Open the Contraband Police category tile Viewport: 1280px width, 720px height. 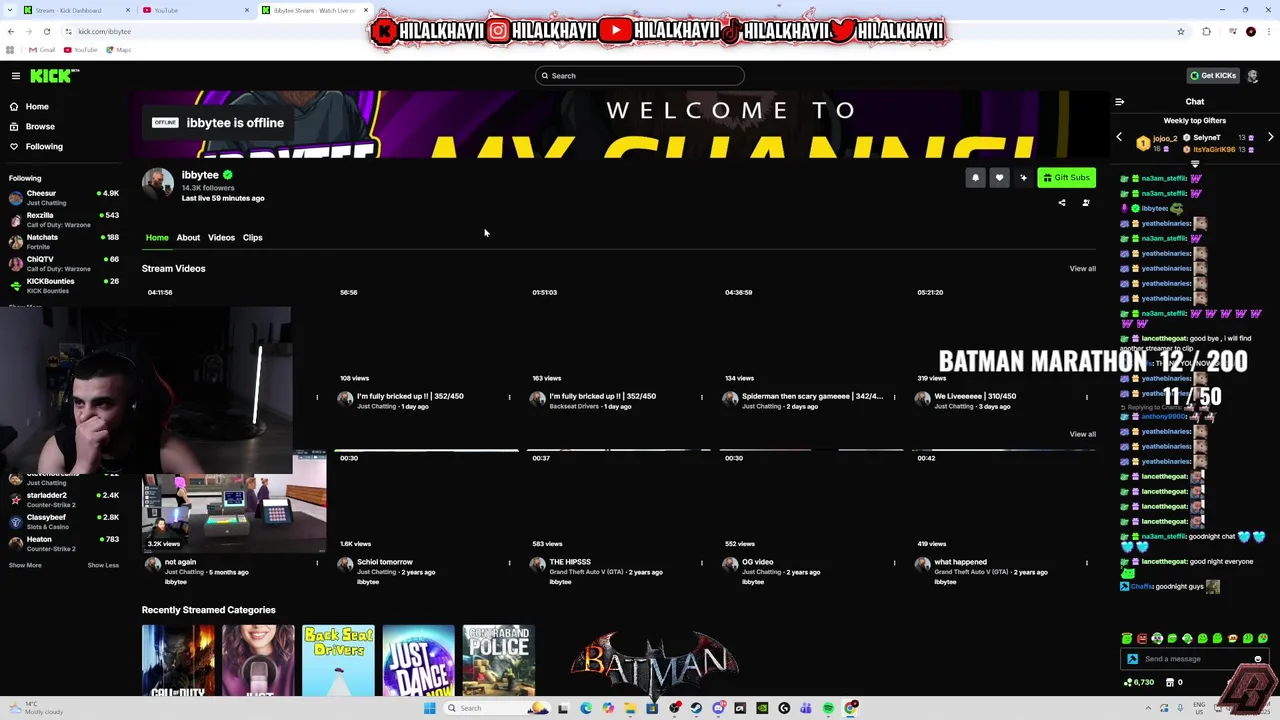[498, 661]
